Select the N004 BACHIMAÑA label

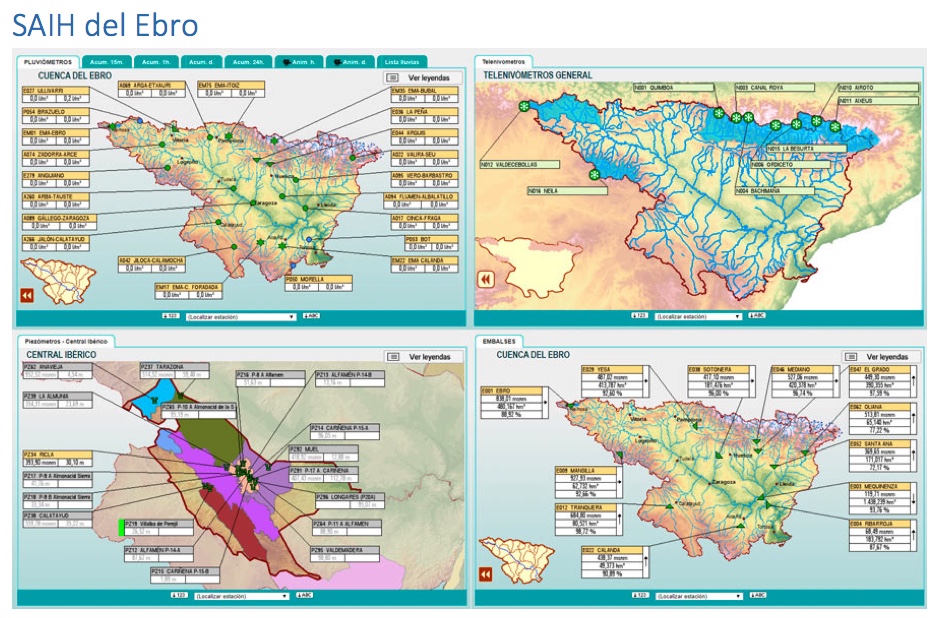775,191
